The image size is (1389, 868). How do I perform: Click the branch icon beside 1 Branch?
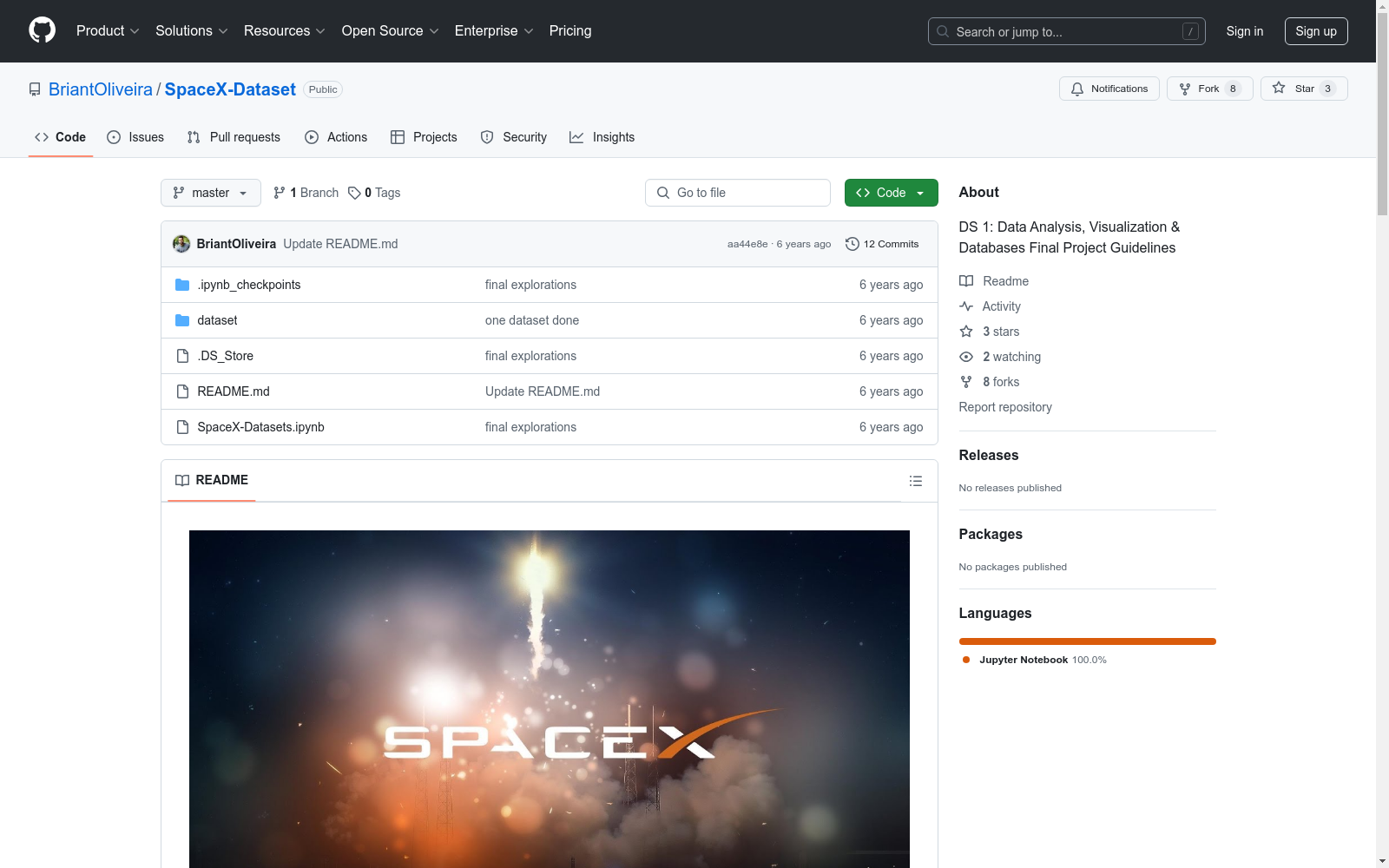[x=280, y=193]
